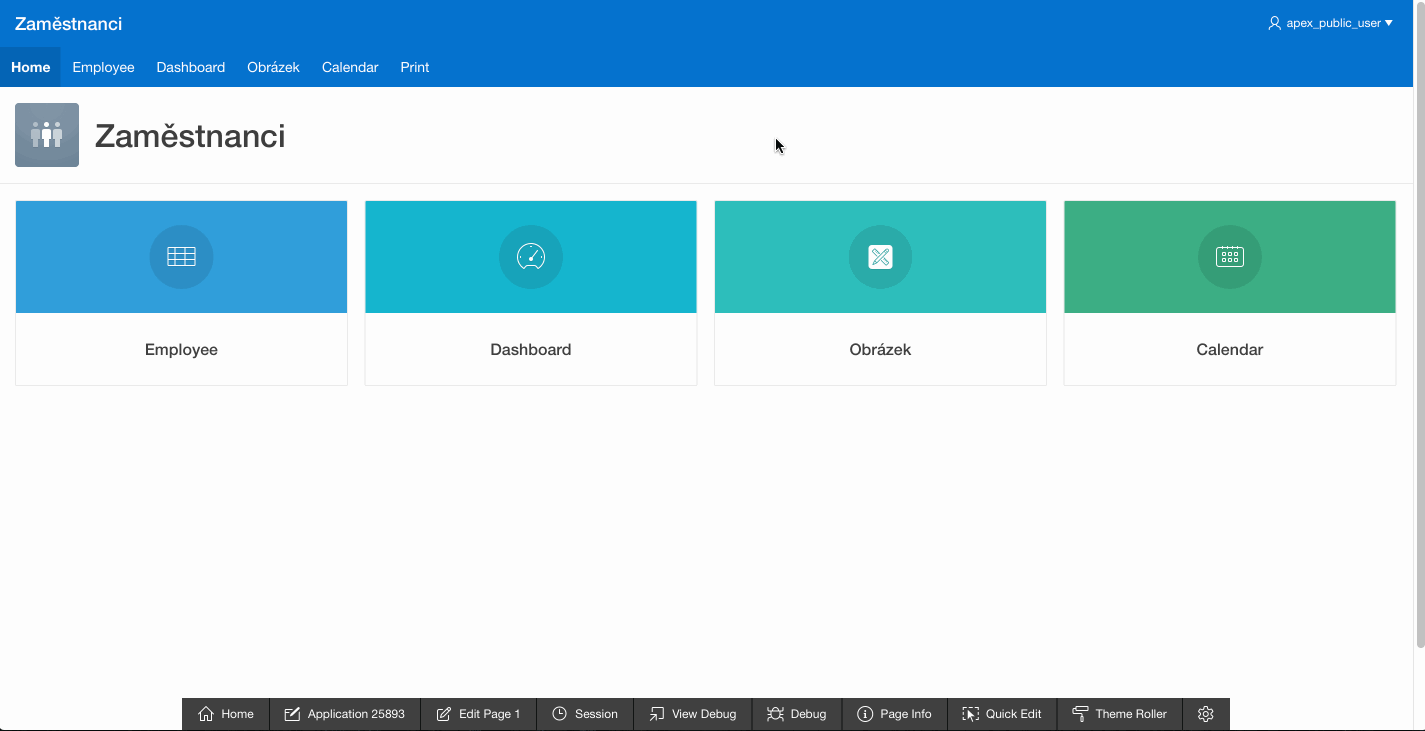The height and width of the screenshot is (731, 1425).
Task: Open Page Info from developer toolbar
Action: 894,714
